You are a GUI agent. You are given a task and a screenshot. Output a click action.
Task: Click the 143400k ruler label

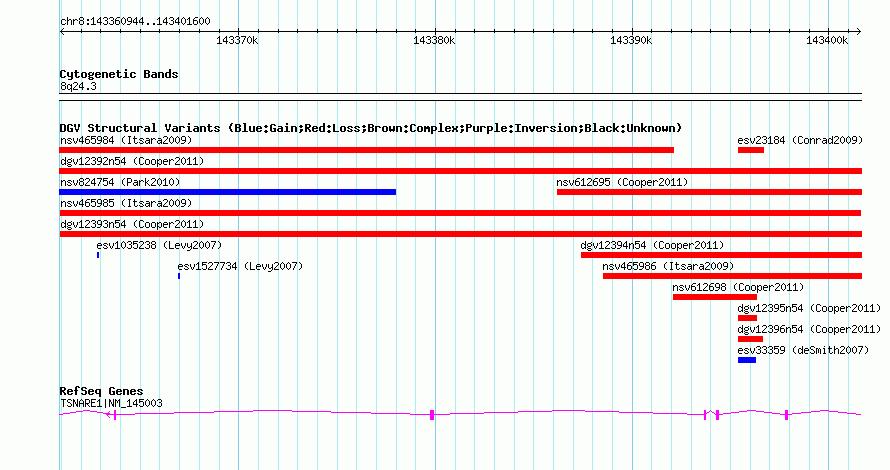[x=827, y=40]
